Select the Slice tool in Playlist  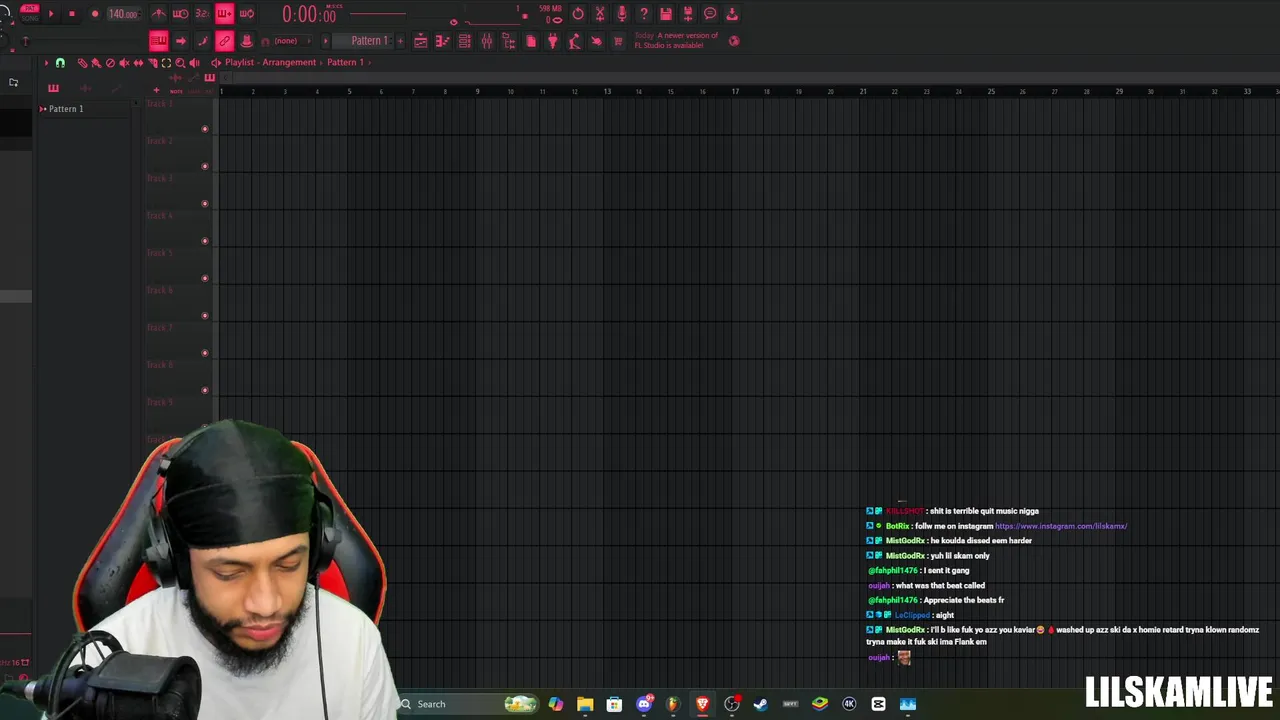(x=153, y=62)
